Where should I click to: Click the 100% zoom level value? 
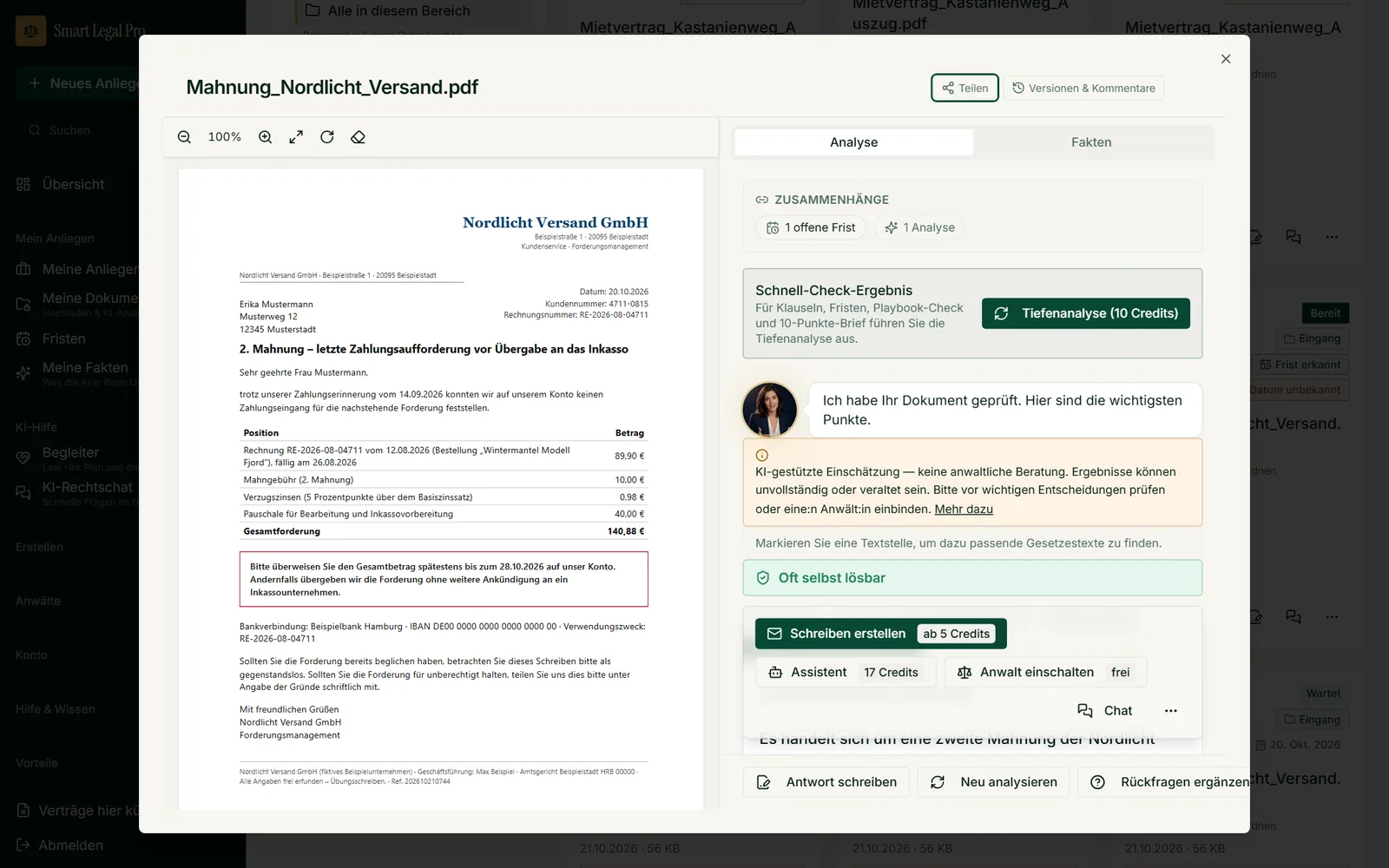[225, 137]
